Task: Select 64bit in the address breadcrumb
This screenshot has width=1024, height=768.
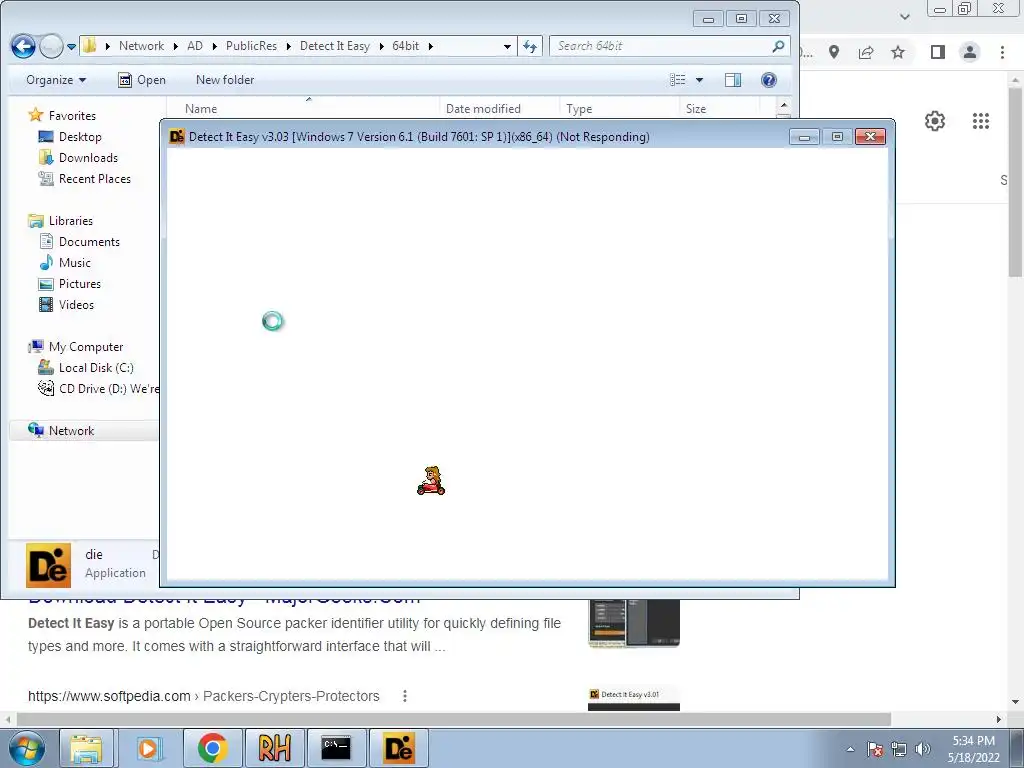Action: pos(406,46)
